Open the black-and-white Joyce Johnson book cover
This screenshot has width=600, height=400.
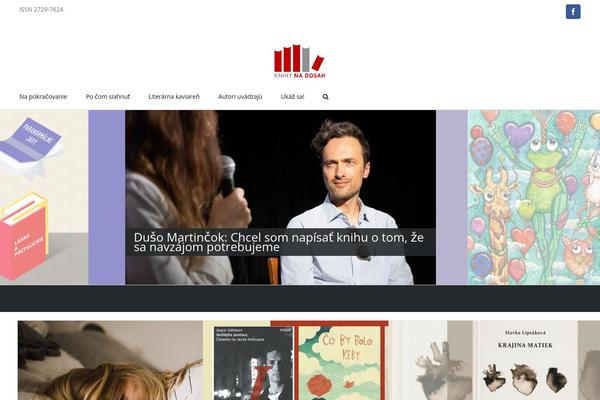253,363
